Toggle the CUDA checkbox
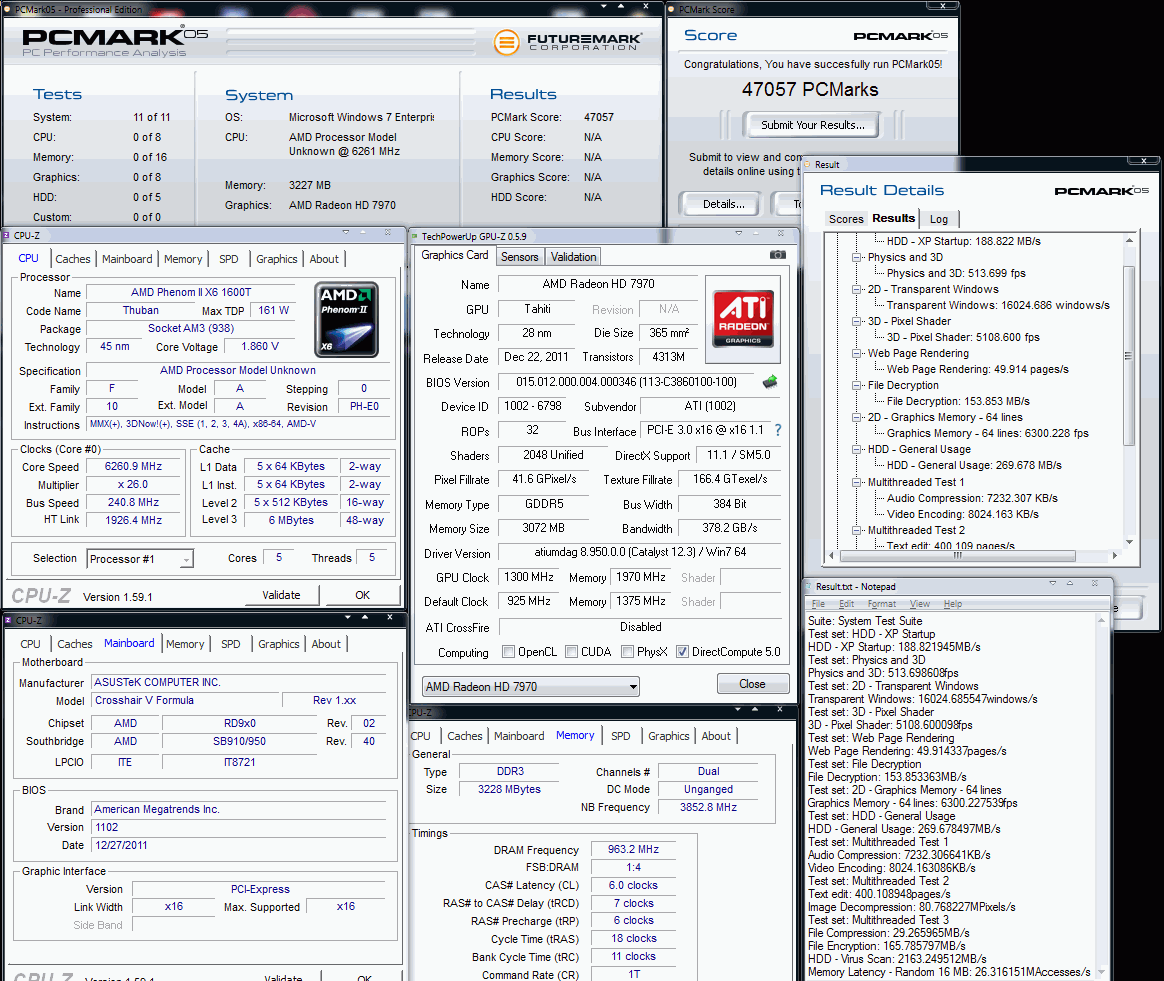 (572, 652)
